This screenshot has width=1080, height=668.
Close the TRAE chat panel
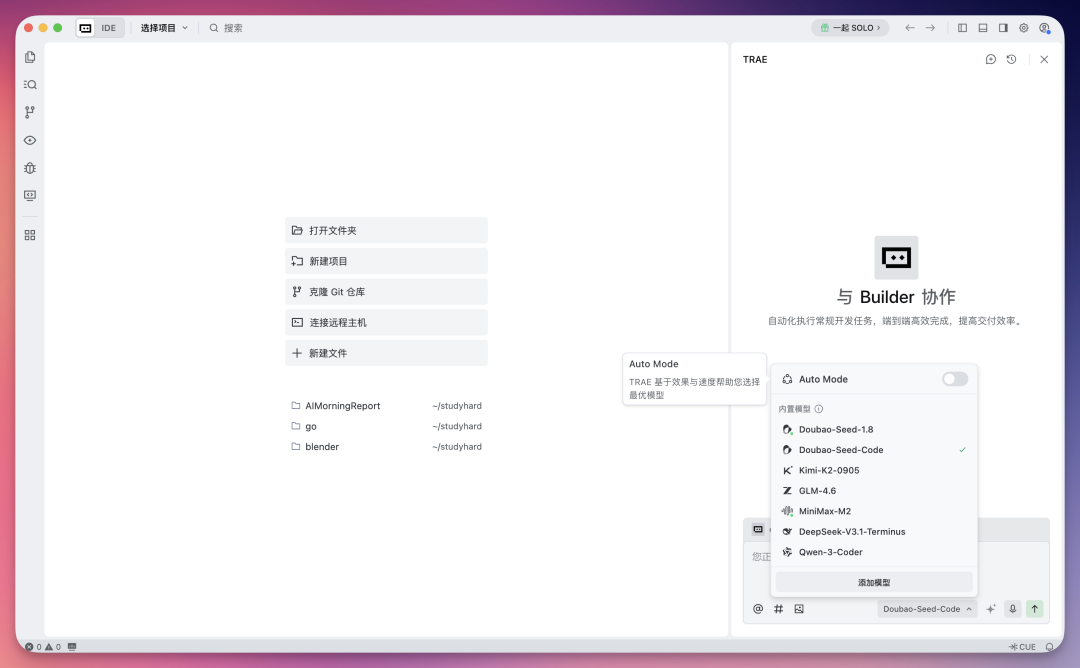click(1044, 59)
